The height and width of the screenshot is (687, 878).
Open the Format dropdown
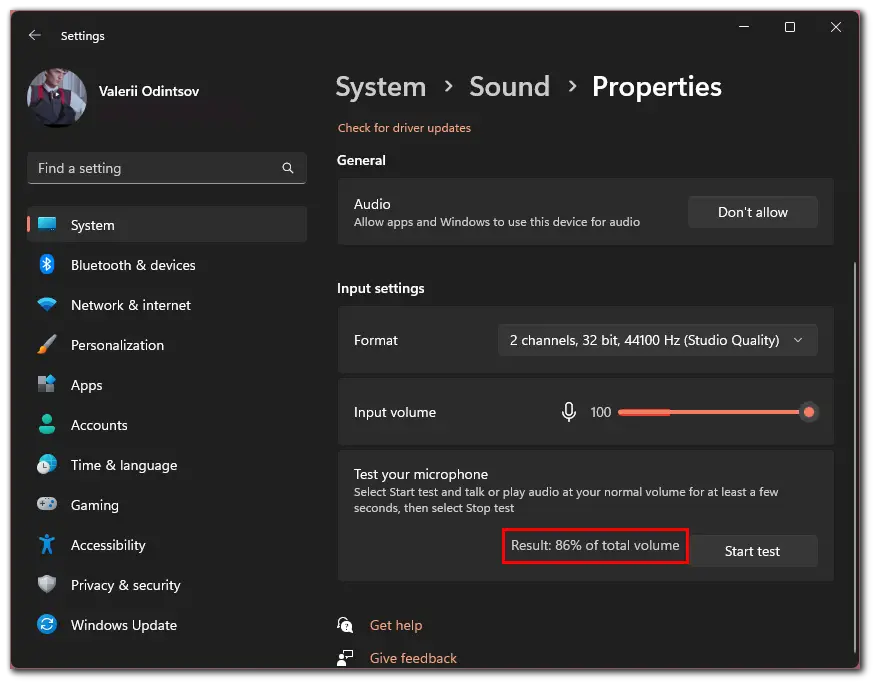tap(658, 340)
